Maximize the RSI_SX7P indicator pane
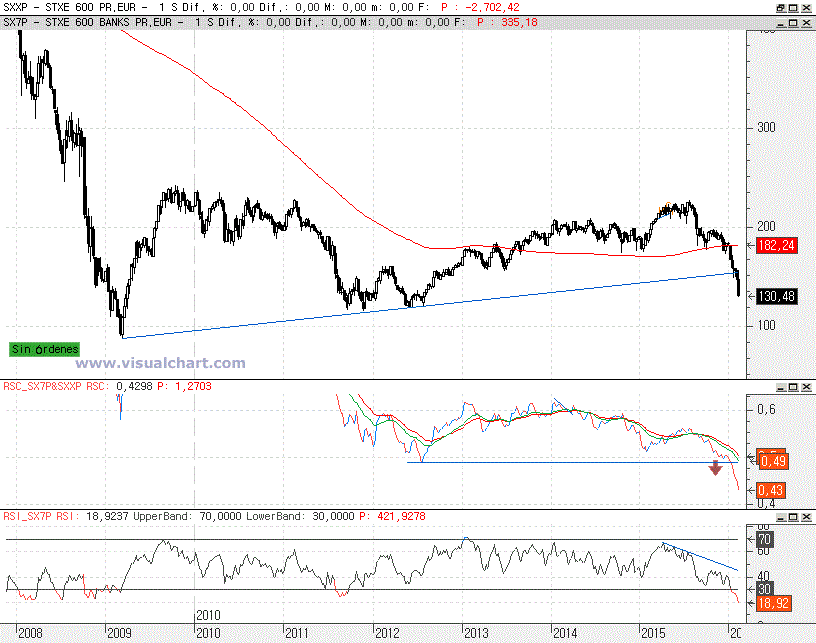The image size is (816, 643). [793, 517]
